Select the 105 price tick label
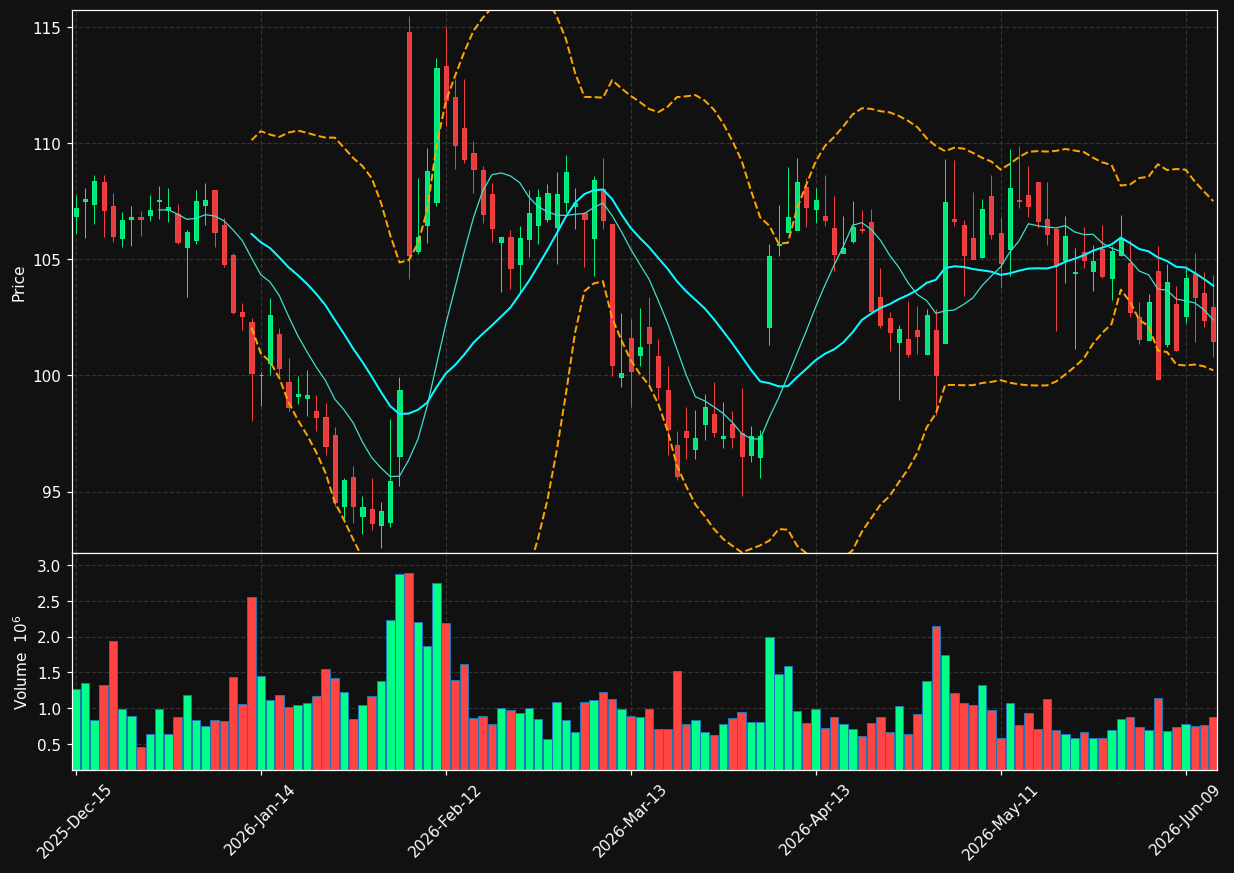This screenshot has height=873, width=1234. pos(46,260)
